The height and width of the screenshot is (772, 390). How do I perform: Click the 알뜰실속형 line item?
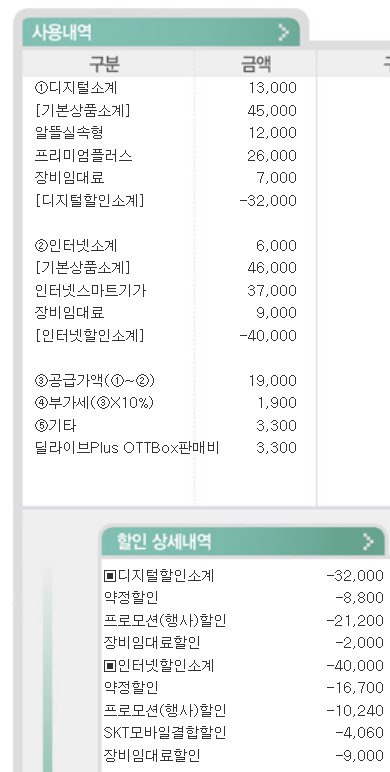pos(69,132)
